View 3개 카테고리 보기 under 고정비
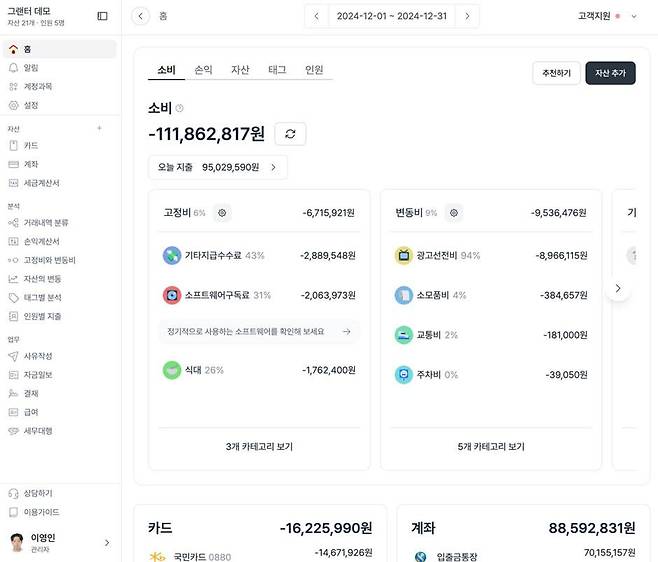Image resolution: width=658 pixels, height=562 pixels. [x=259, y=447]
